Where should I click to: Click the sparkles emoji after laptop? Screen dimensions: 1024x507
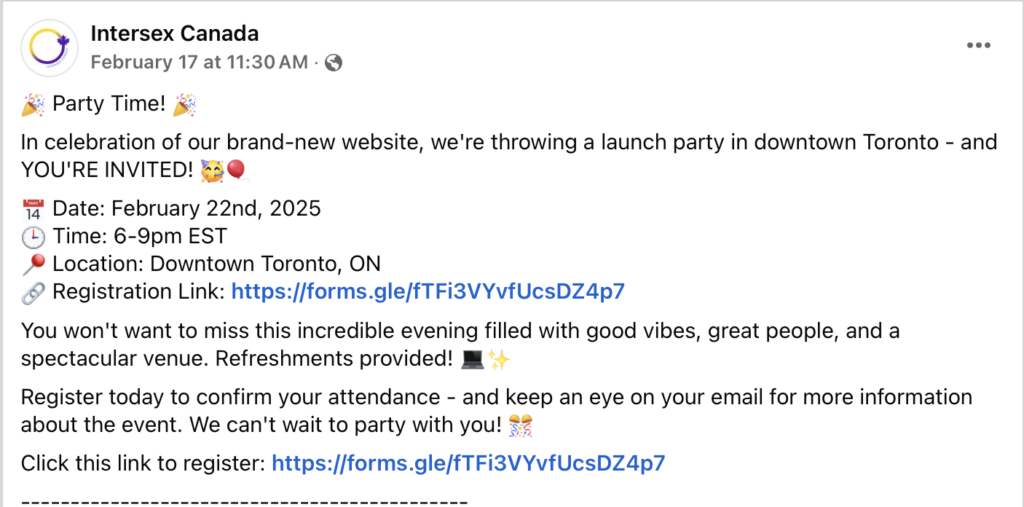[498, 360]
